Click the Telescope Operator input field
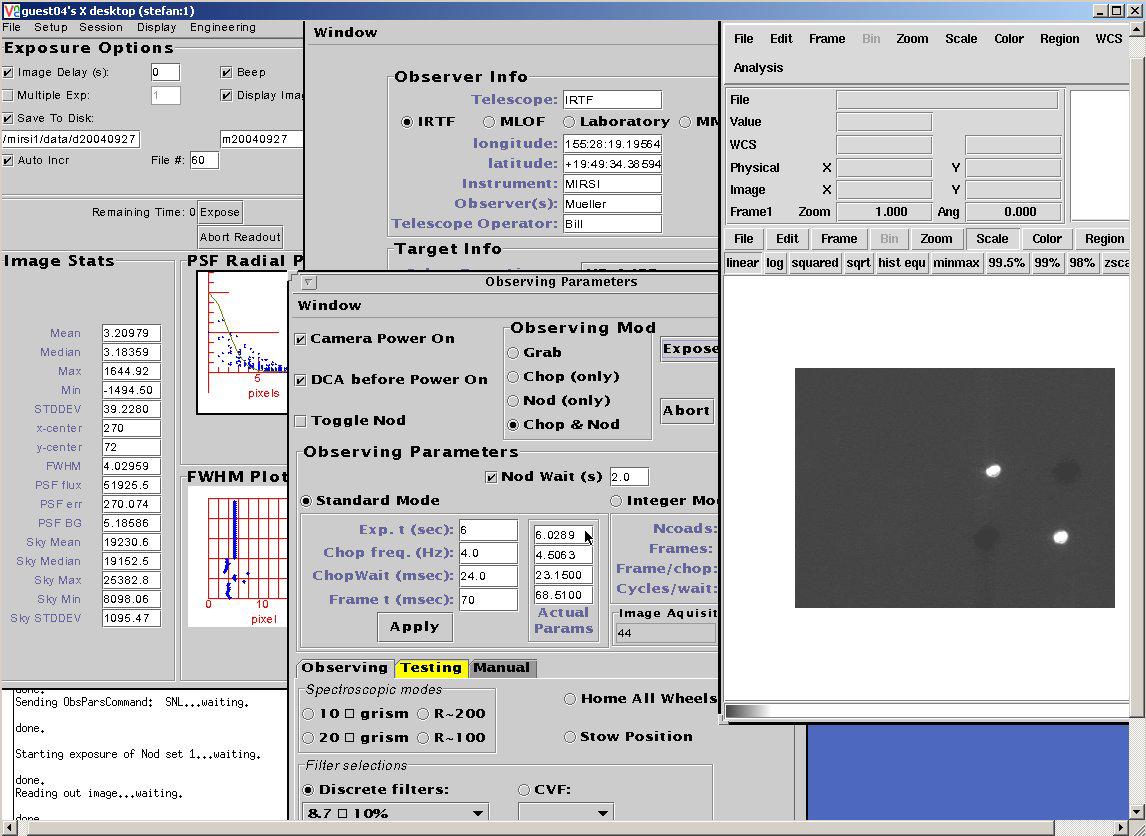 tap(612, 224)
